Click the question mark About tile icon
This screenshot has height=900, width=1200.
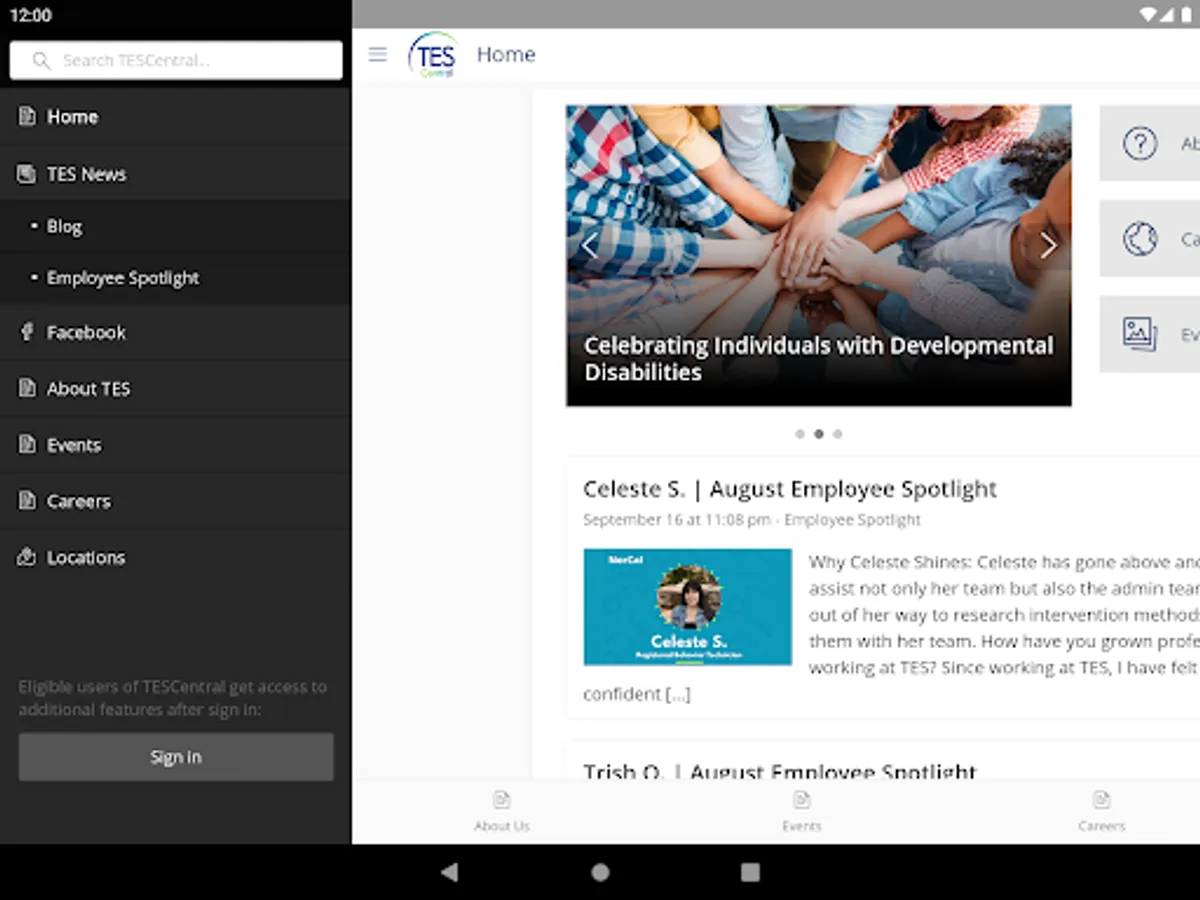(x=1140, y=143)
